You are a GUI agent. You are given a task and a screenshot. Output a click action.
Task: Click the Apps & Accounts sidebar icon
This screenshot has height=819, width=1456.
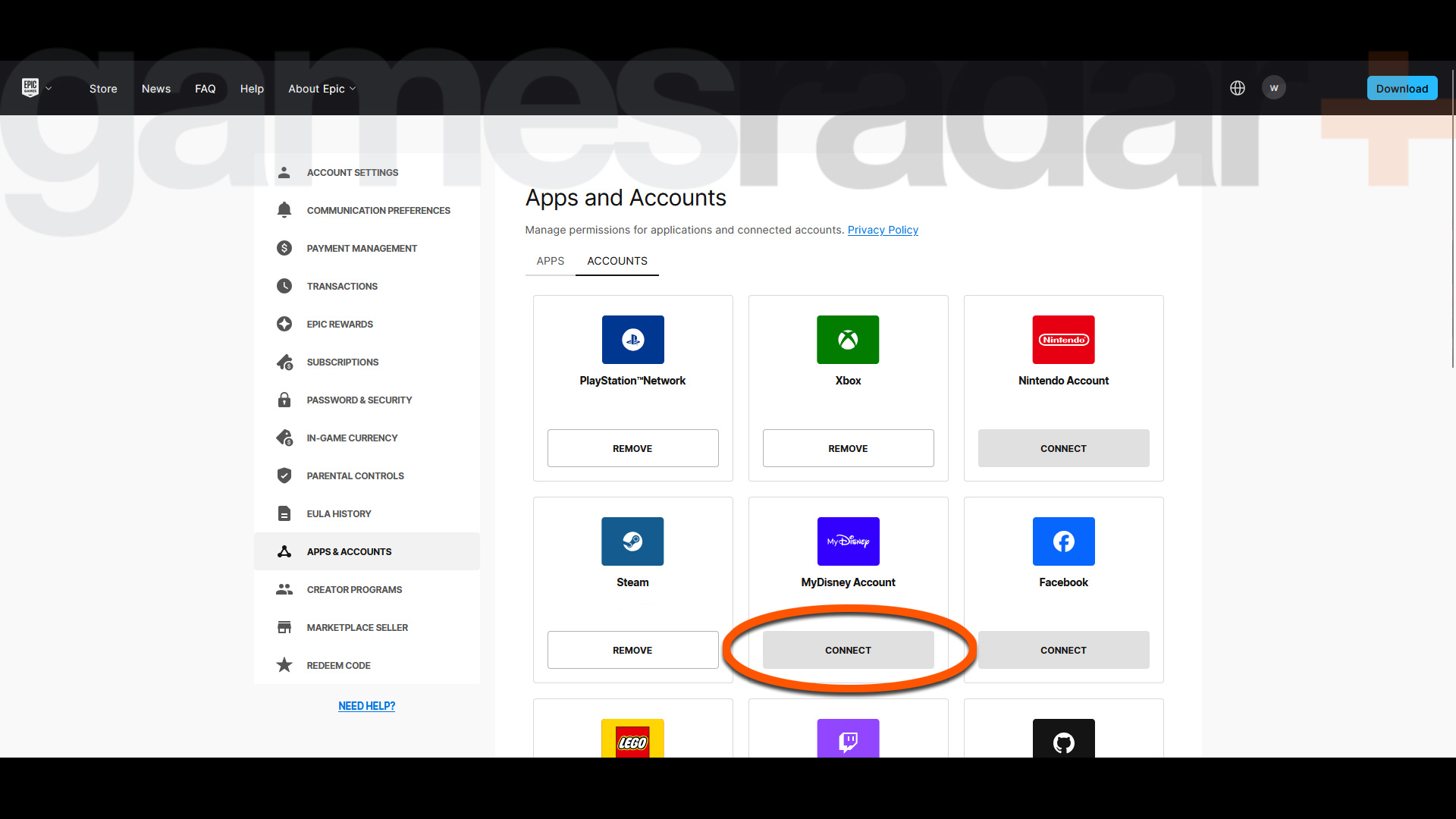[x=284, y=551]
